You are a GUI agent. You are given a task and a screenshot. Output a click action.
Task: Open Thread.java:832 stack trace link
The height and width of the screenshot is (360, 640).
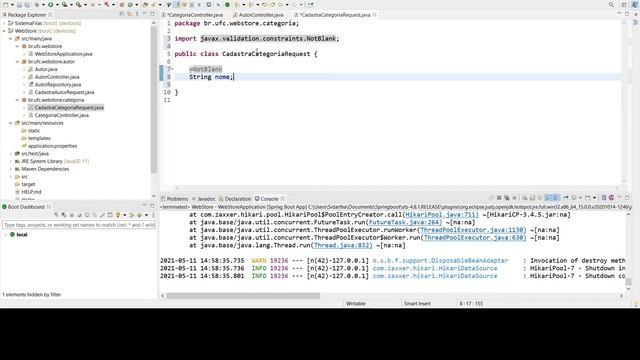click(x=343, y=245)
